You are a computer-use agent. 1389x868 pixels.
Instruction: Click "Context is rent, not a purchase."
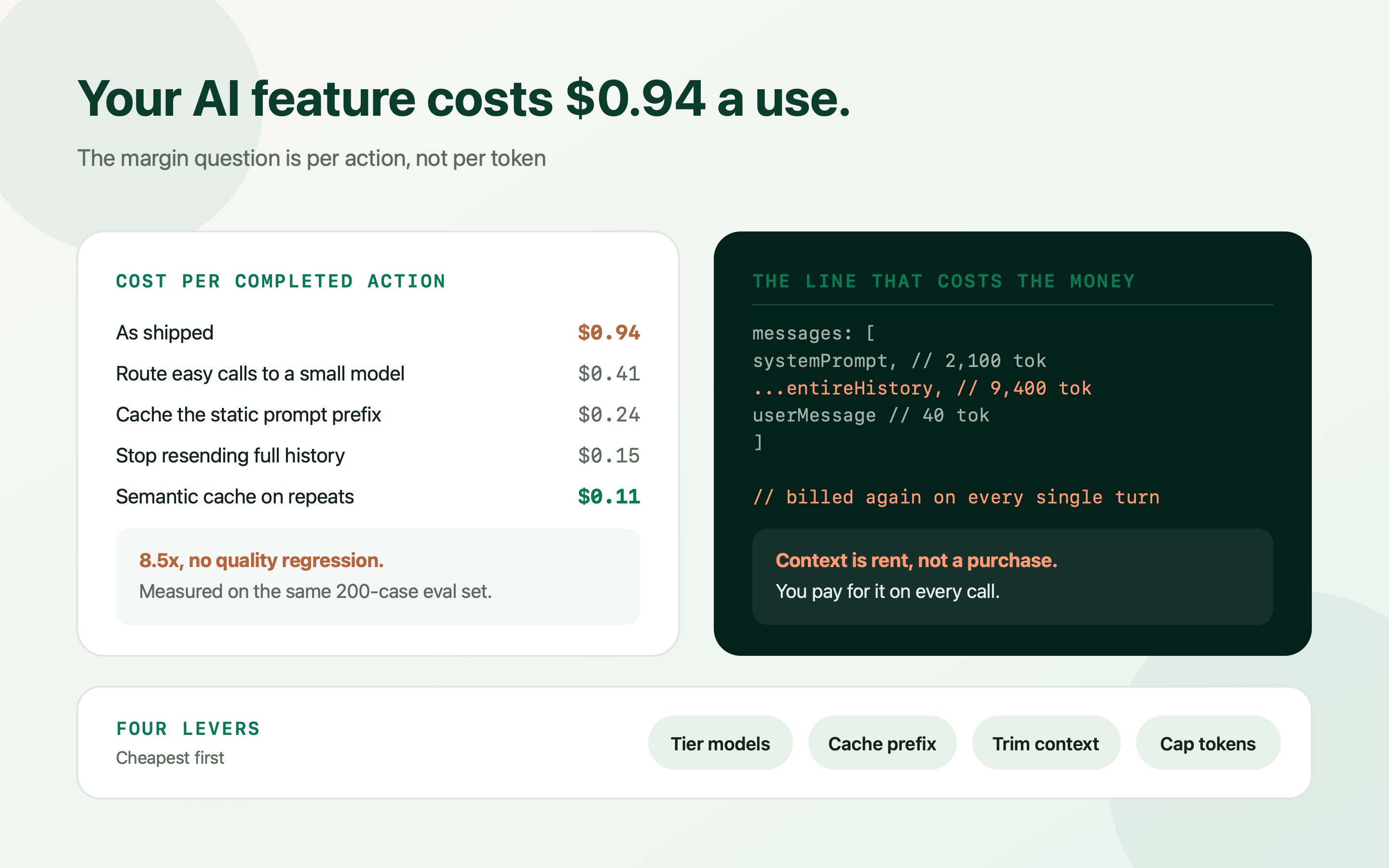pos(916,560)
